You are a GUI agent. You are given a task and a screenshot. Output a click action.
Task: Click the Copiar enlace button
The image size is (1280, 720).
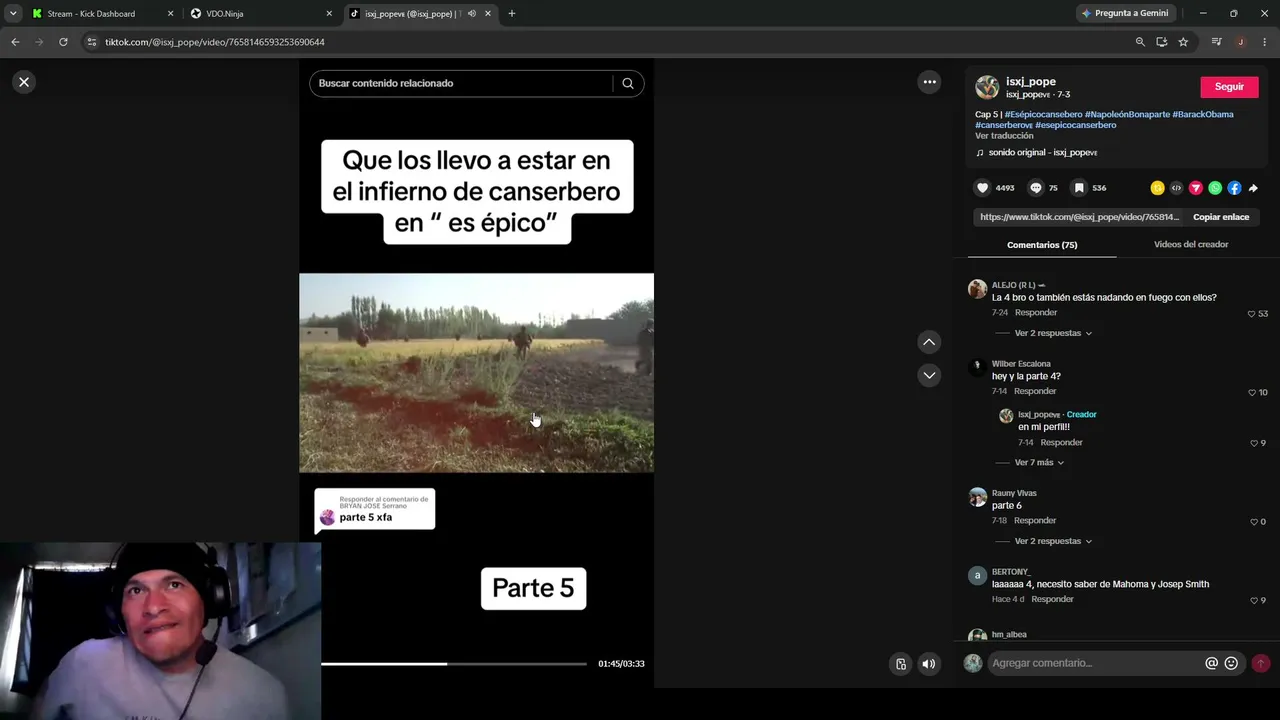point(1221,217)
